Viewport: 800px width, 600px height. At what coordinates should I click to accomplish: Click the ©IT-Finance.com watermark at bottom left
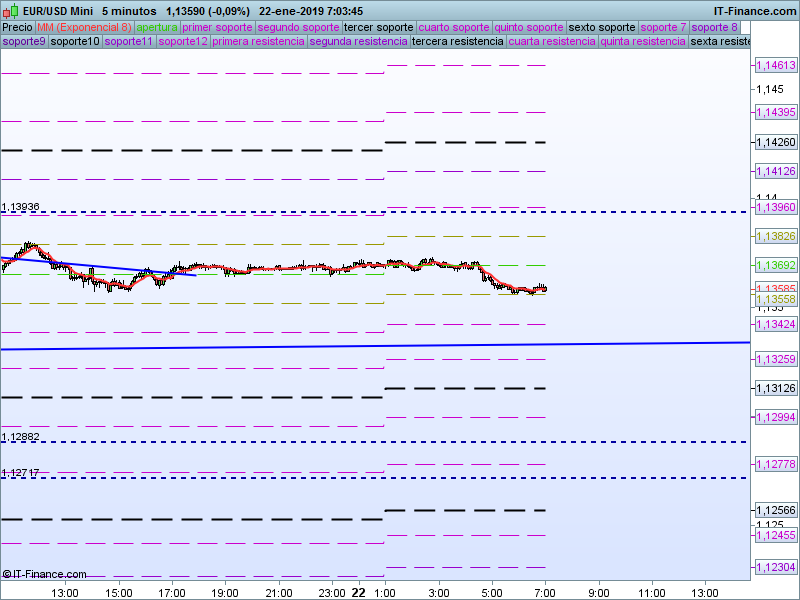point(44,574)
